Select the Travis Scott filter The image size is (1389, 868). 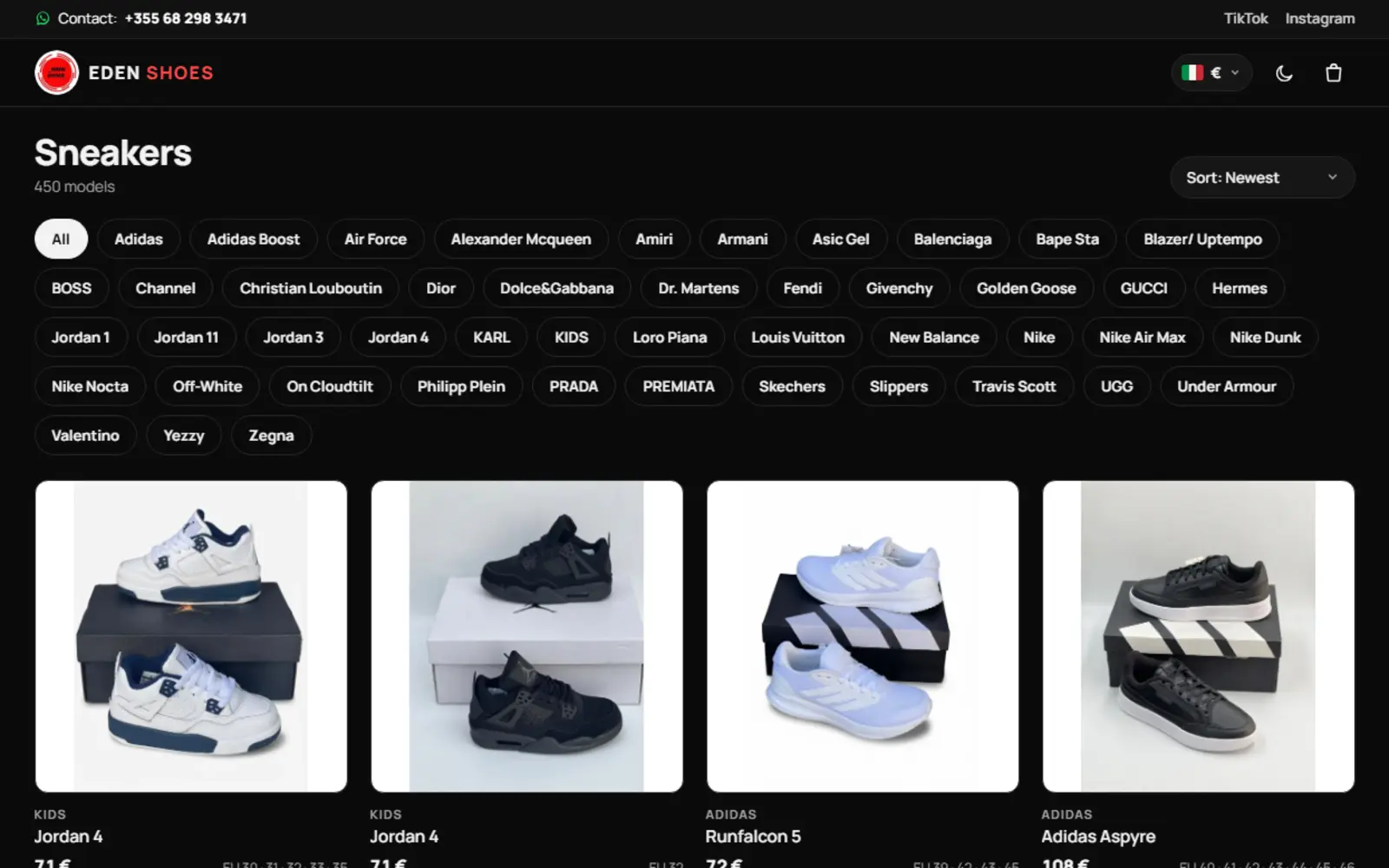(x=1014, y=386)
